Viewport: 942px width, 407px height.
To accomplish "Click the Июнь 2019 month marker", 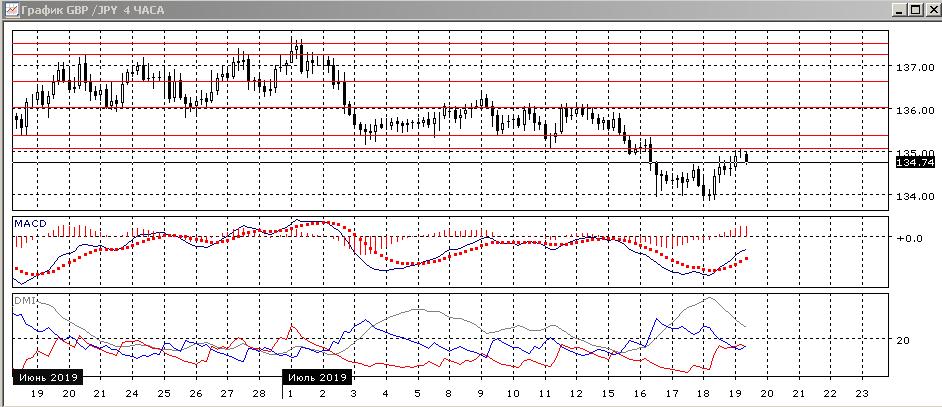I will pyautogui.click(x=48, y=378).
